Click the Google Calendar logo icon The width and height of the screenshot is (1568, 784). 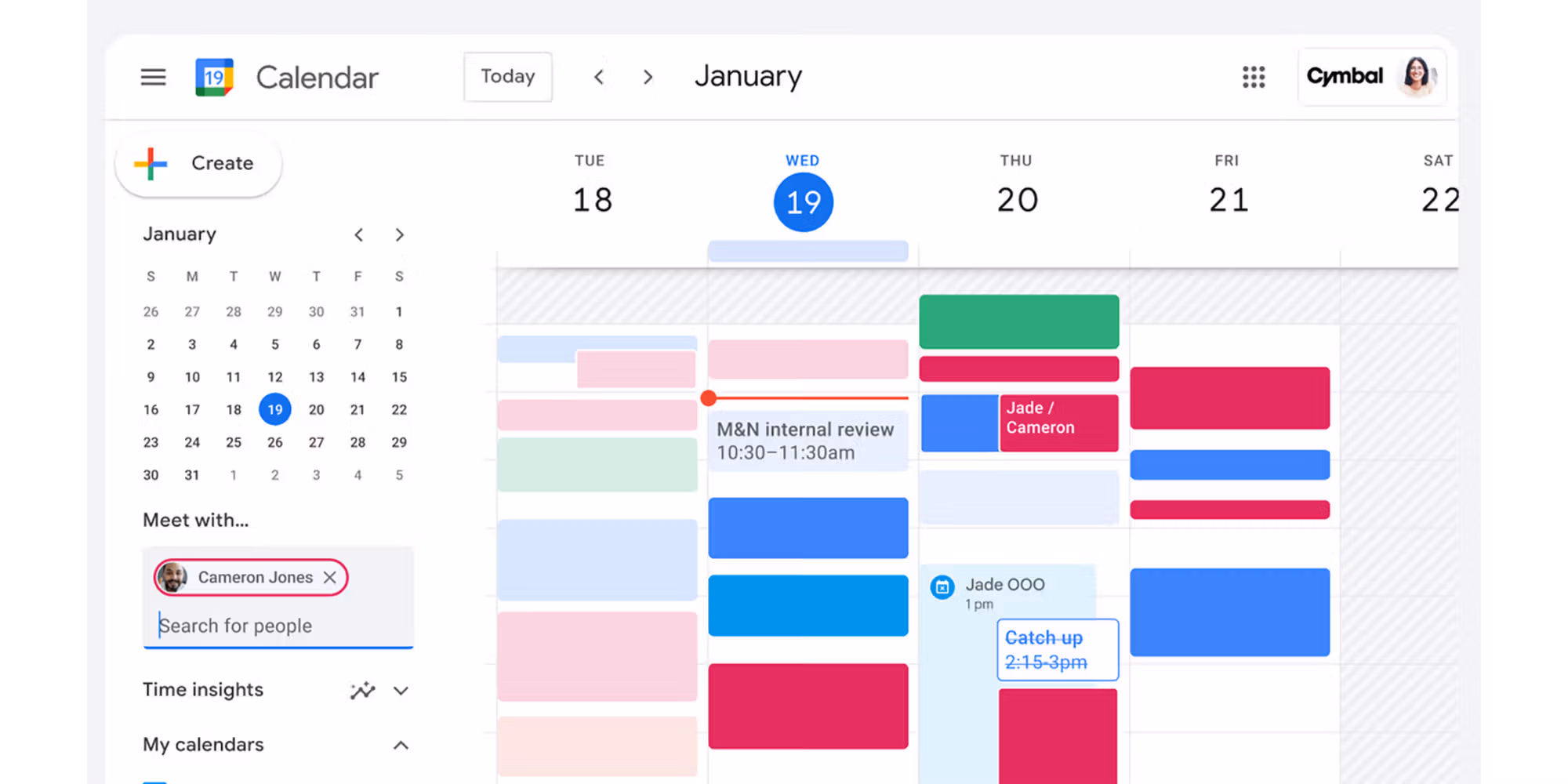pyautogui.click(x=214, y=77)
